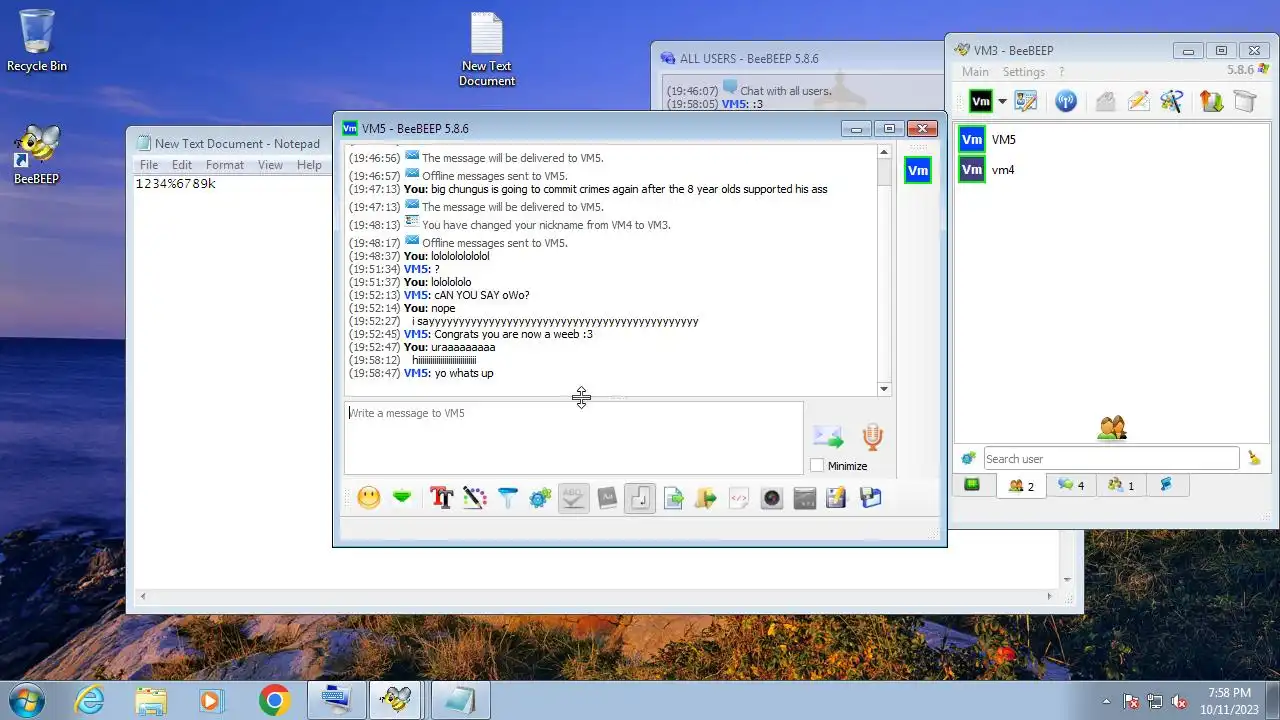Click the blue broadcast antenna icon

(1066, 101)
